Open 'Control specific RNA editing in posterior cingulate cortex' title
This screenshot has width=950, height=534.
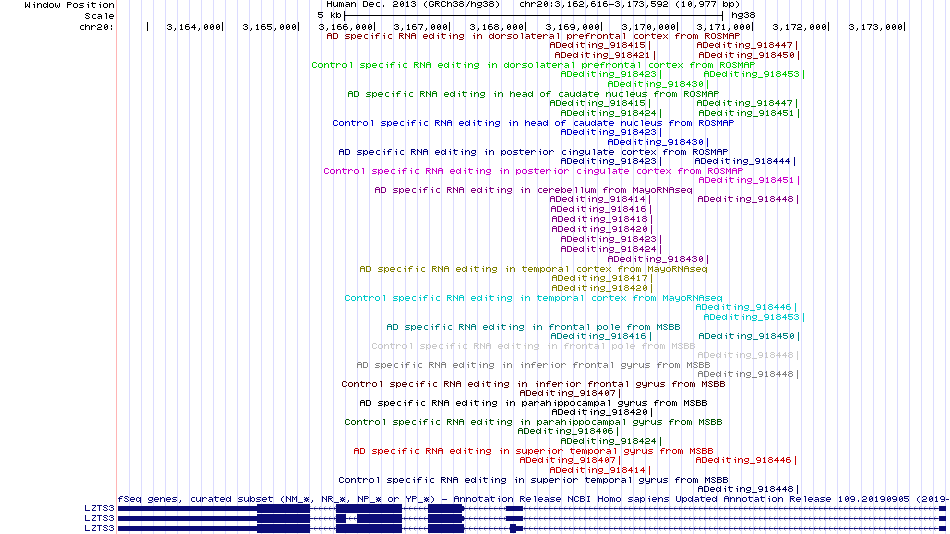(533, 171)
